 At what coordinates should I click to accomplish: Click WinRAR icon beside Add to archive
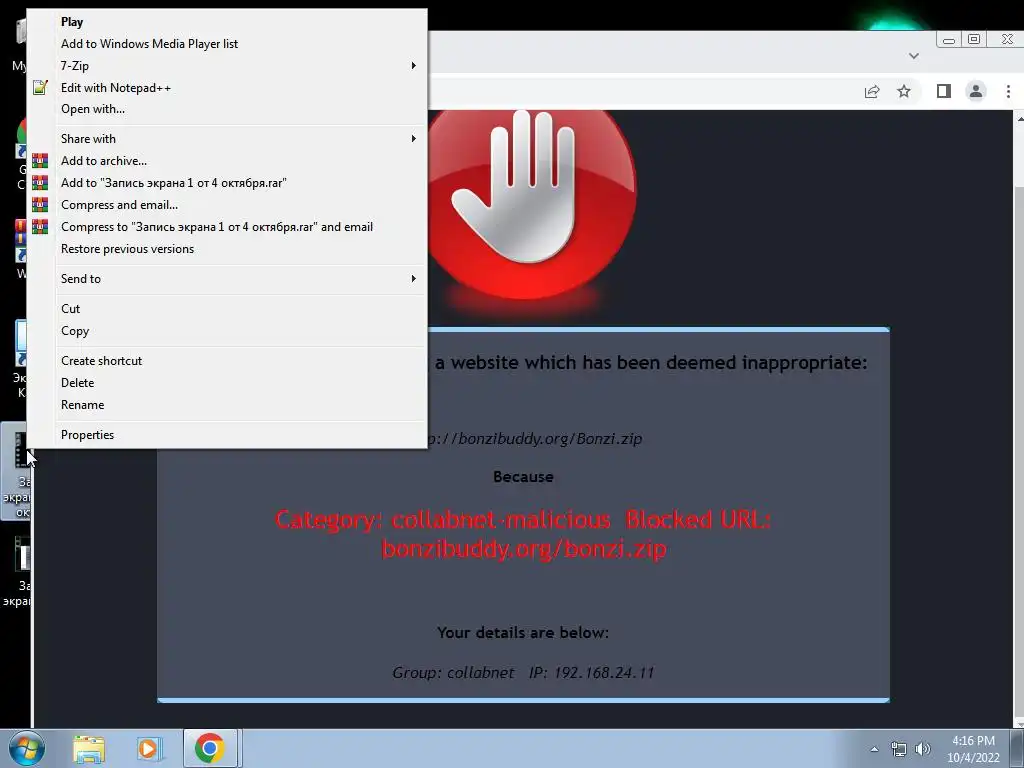point(40,161)
